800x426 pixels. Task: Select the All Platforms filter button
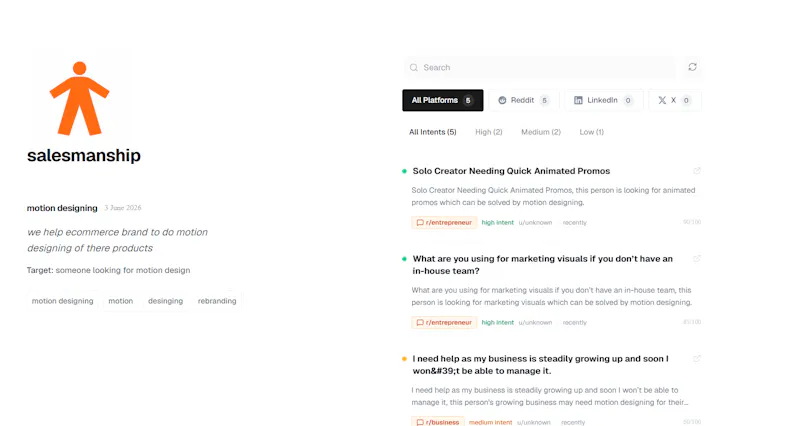coord(442,101)
